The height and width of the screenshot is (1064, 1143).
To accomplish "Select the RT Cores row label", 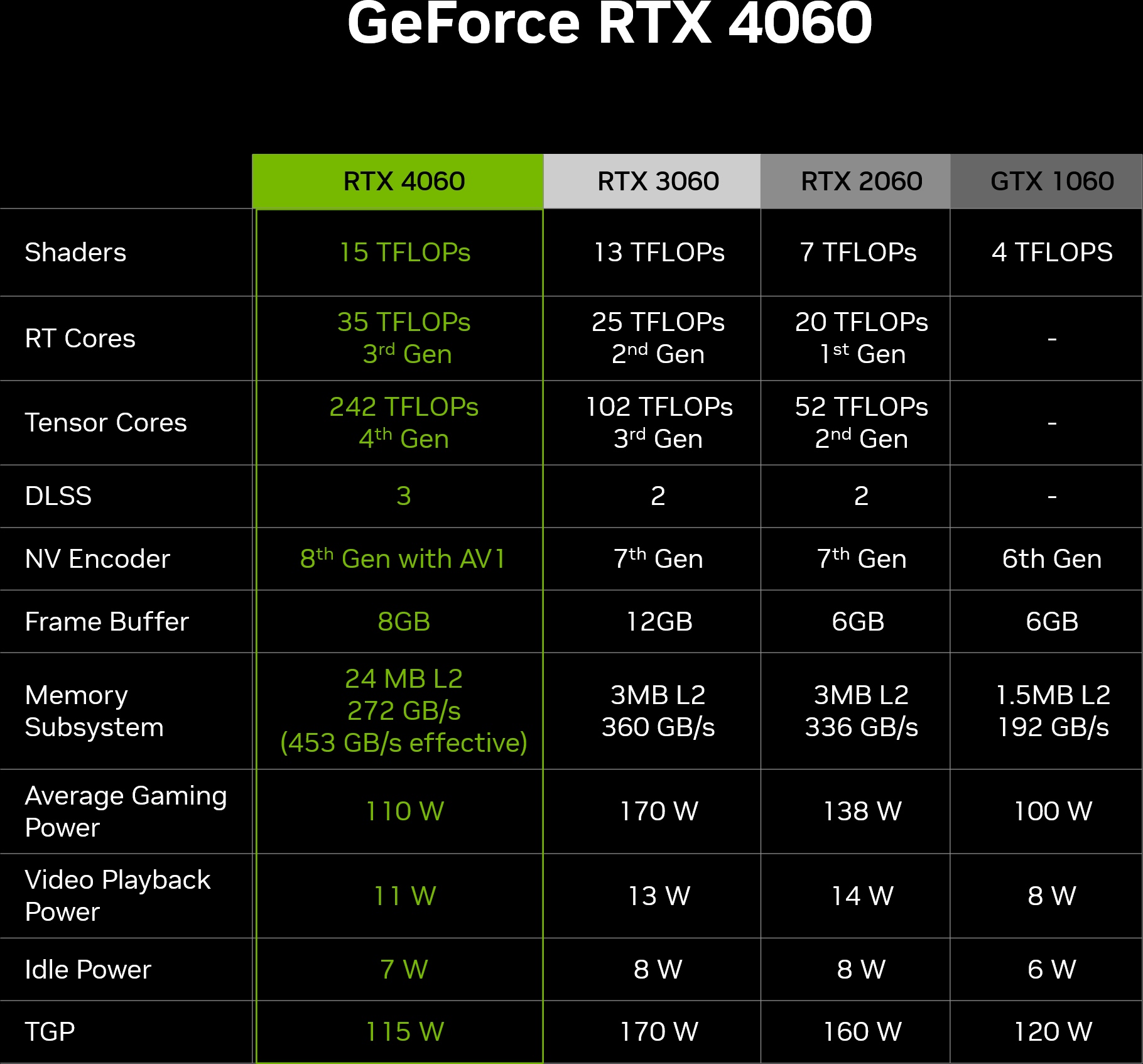I will [80, 339].
